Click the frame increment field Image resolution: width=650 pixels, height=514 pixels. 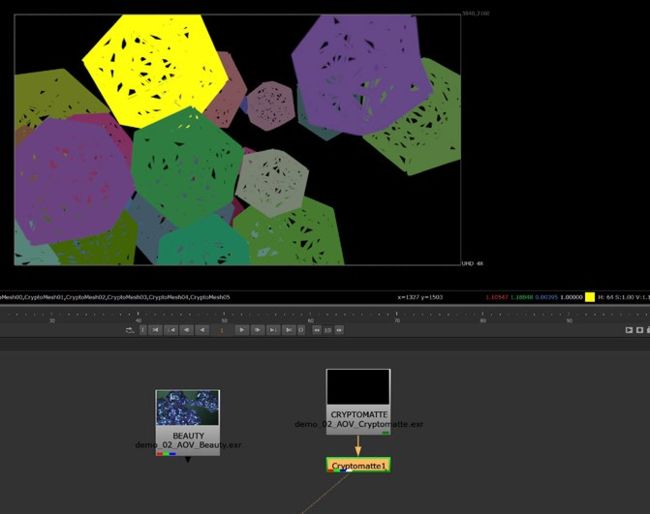(x=328, y=329)
